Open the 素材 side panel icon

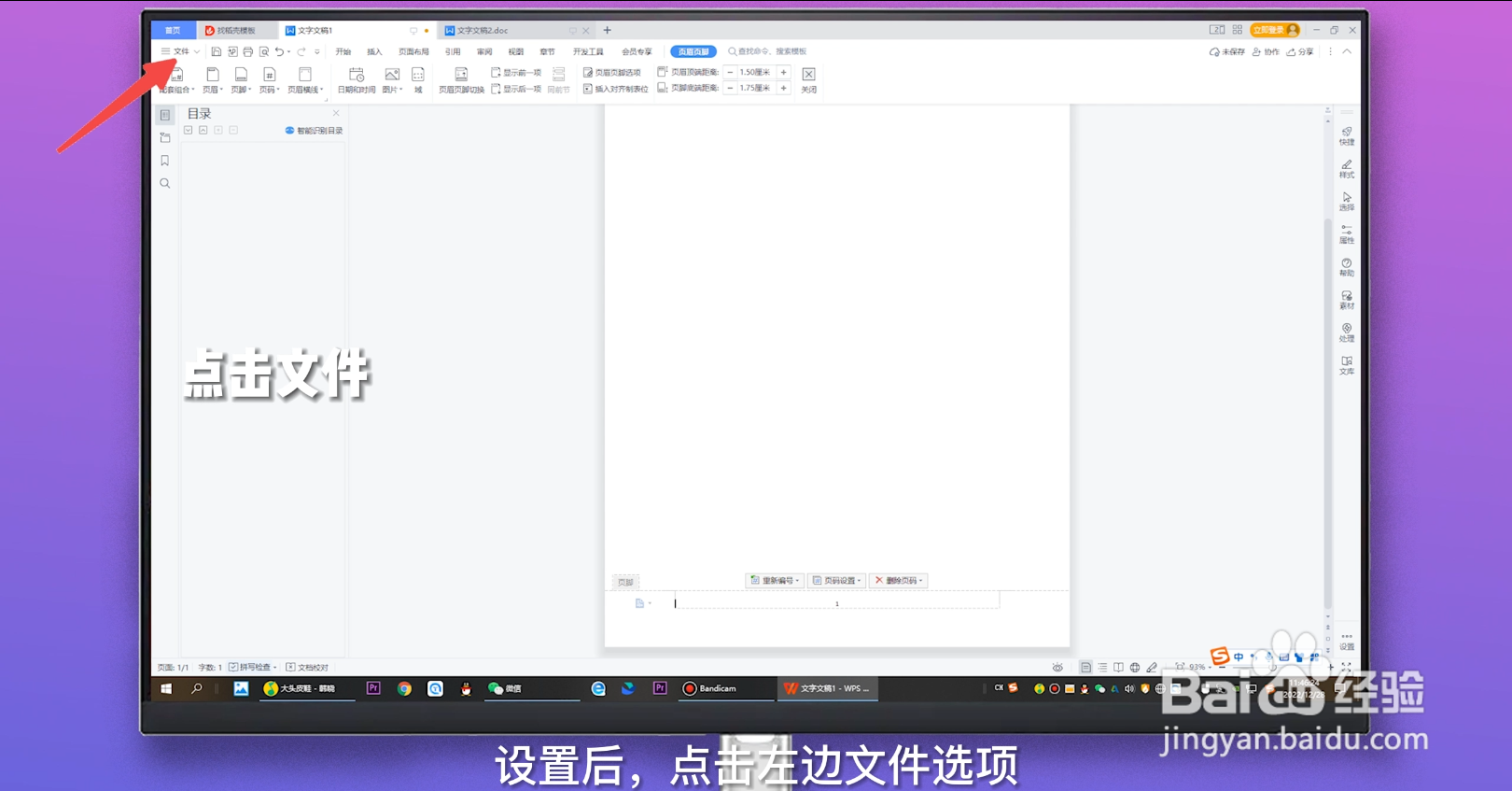[1347, 300]
